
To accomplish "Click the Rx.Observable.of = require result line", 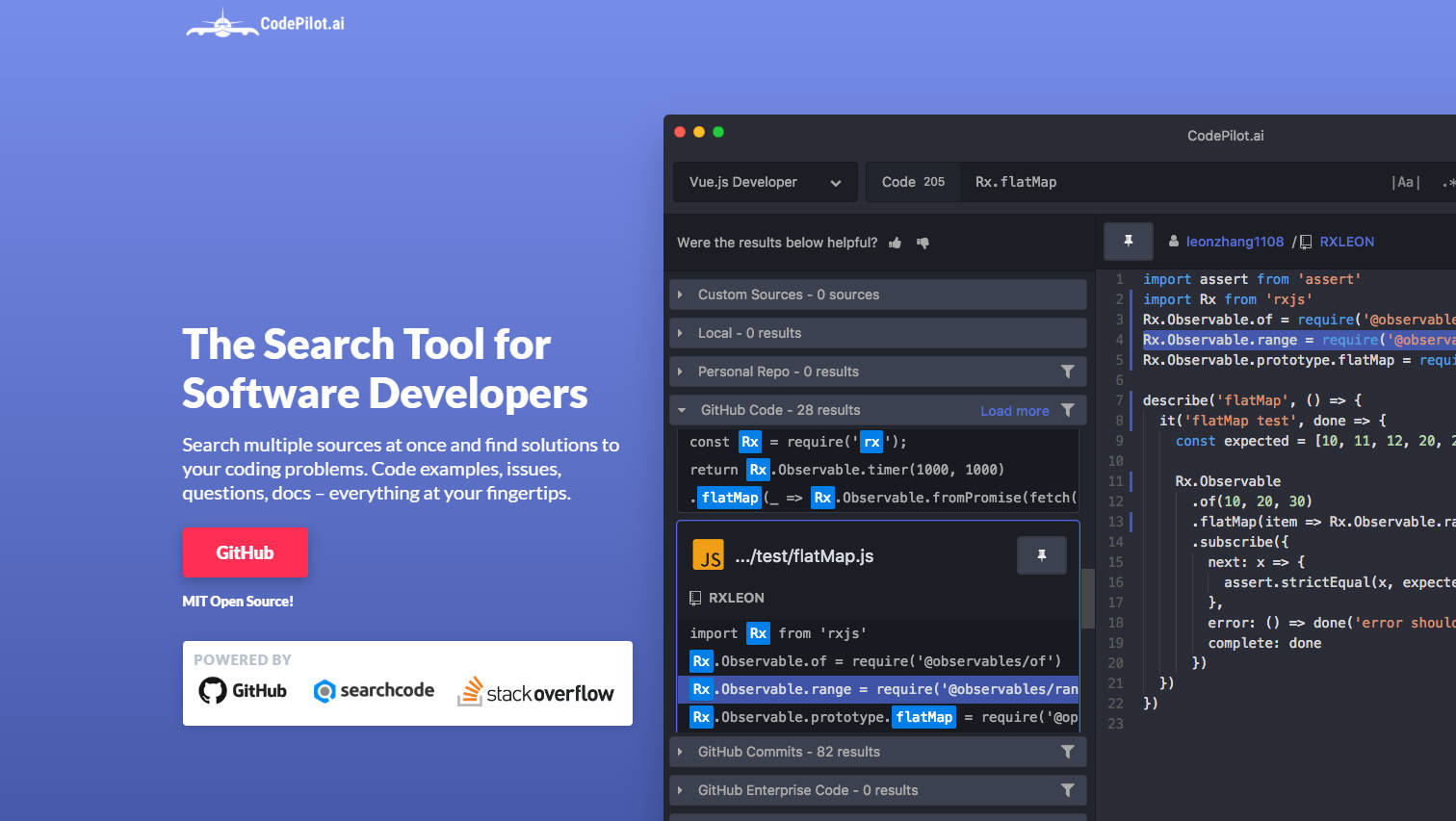I will (877, 661).
